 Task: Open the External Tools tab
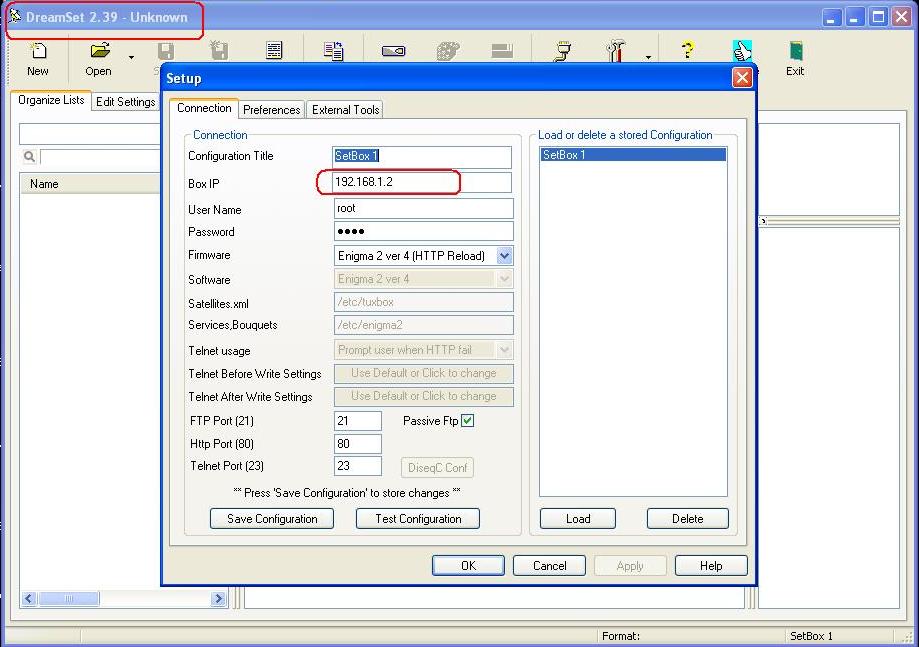(345, 110)
